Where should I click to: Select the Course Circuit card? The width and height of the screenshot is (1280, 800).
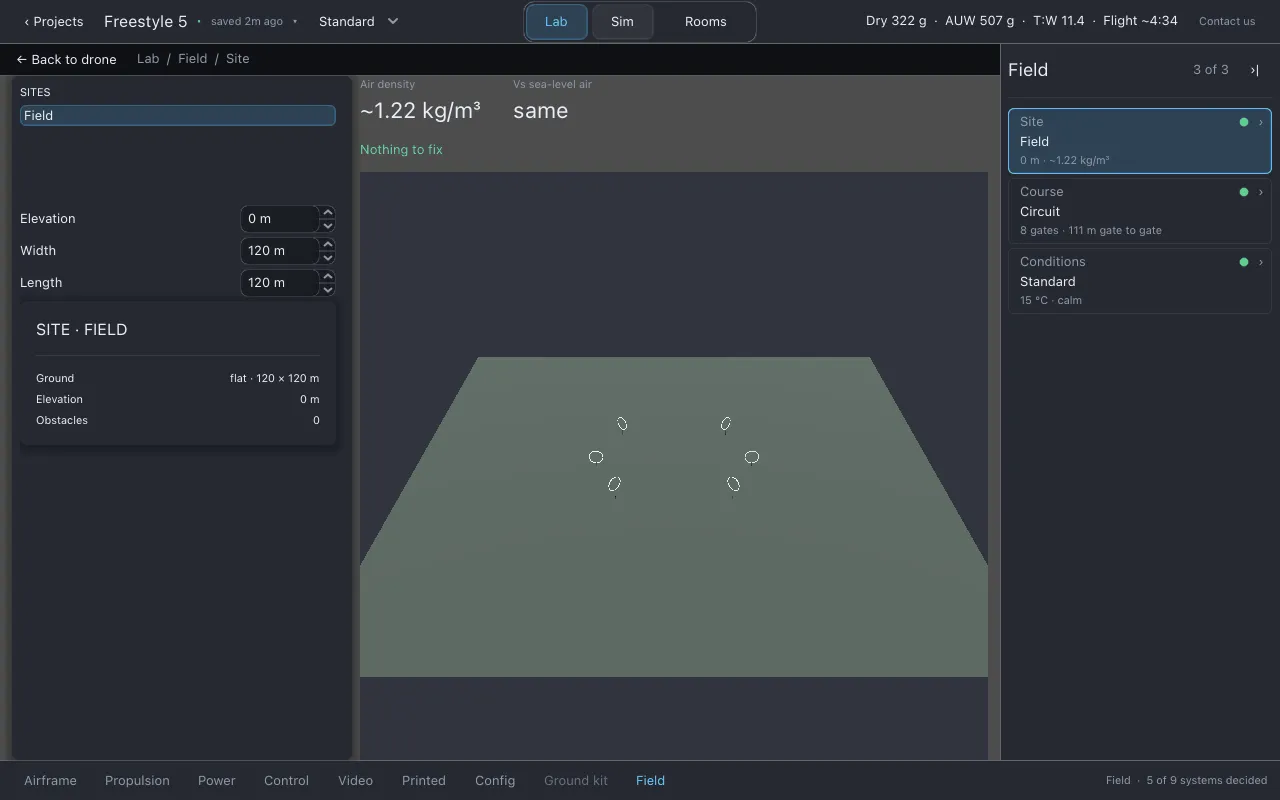(1140, 211)
